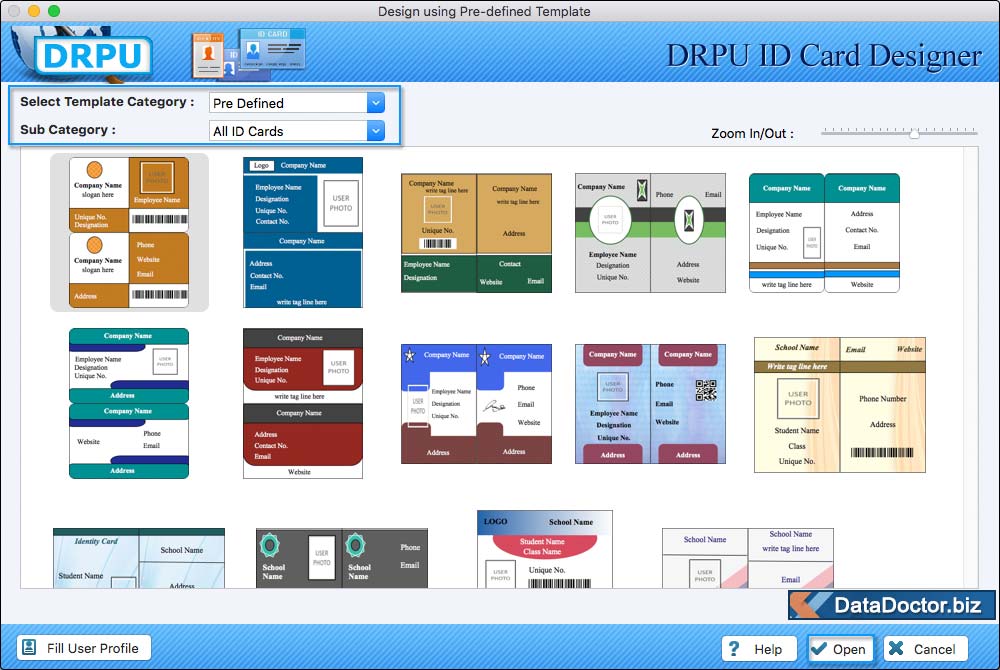Open the Select Template Category dropdown
The height and width of the screenshot is (670, 1000).
[376, 103]
